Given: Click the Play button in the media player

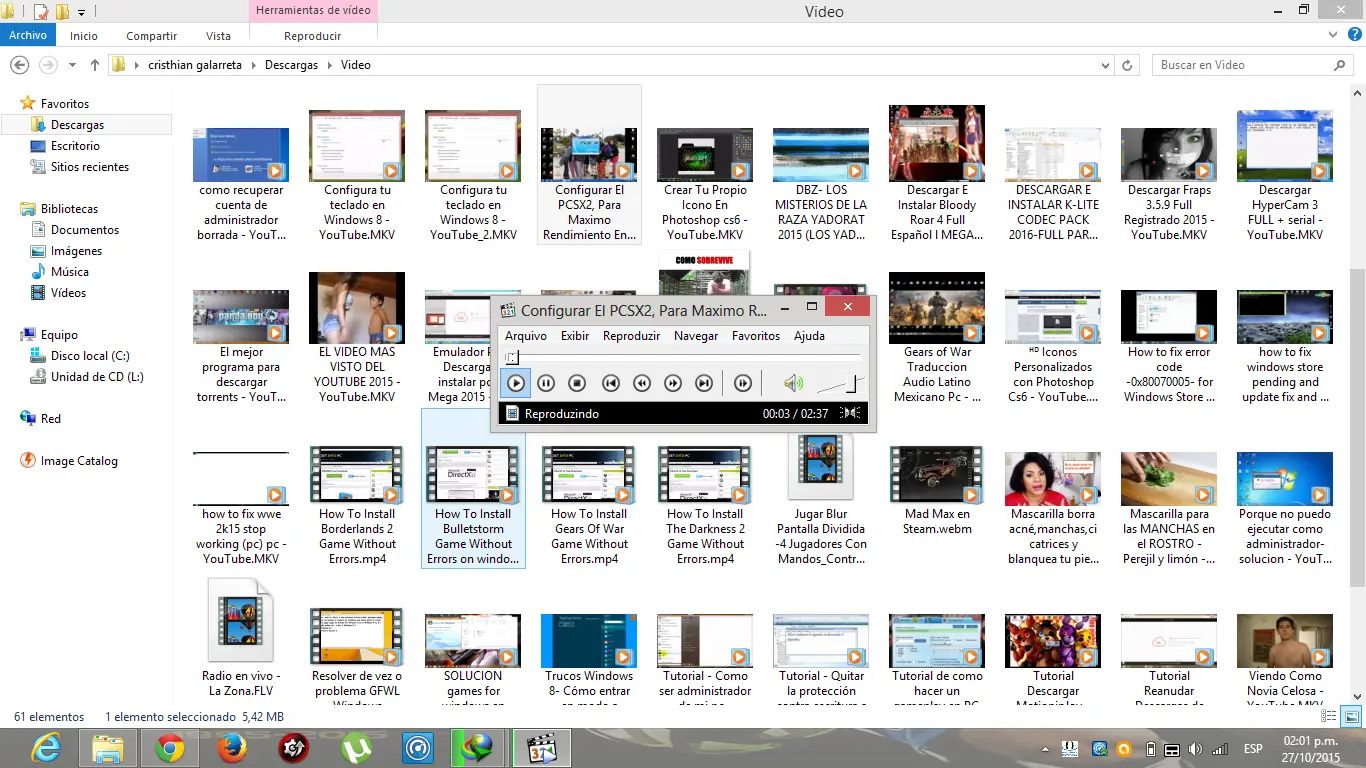Looking at the screenshot, I should tap(516, 383).
